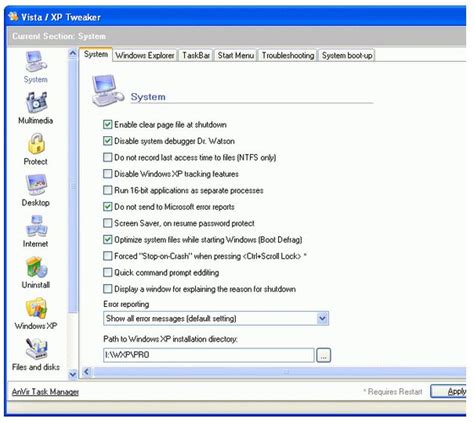Click the sidebar vertical scrollbar thumb

coord(73,185)
